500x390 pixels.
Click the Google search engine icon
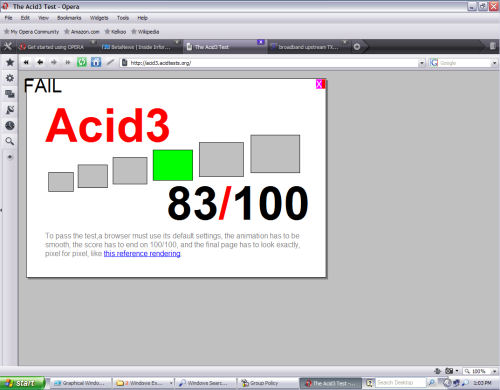(x=433, y=63)
